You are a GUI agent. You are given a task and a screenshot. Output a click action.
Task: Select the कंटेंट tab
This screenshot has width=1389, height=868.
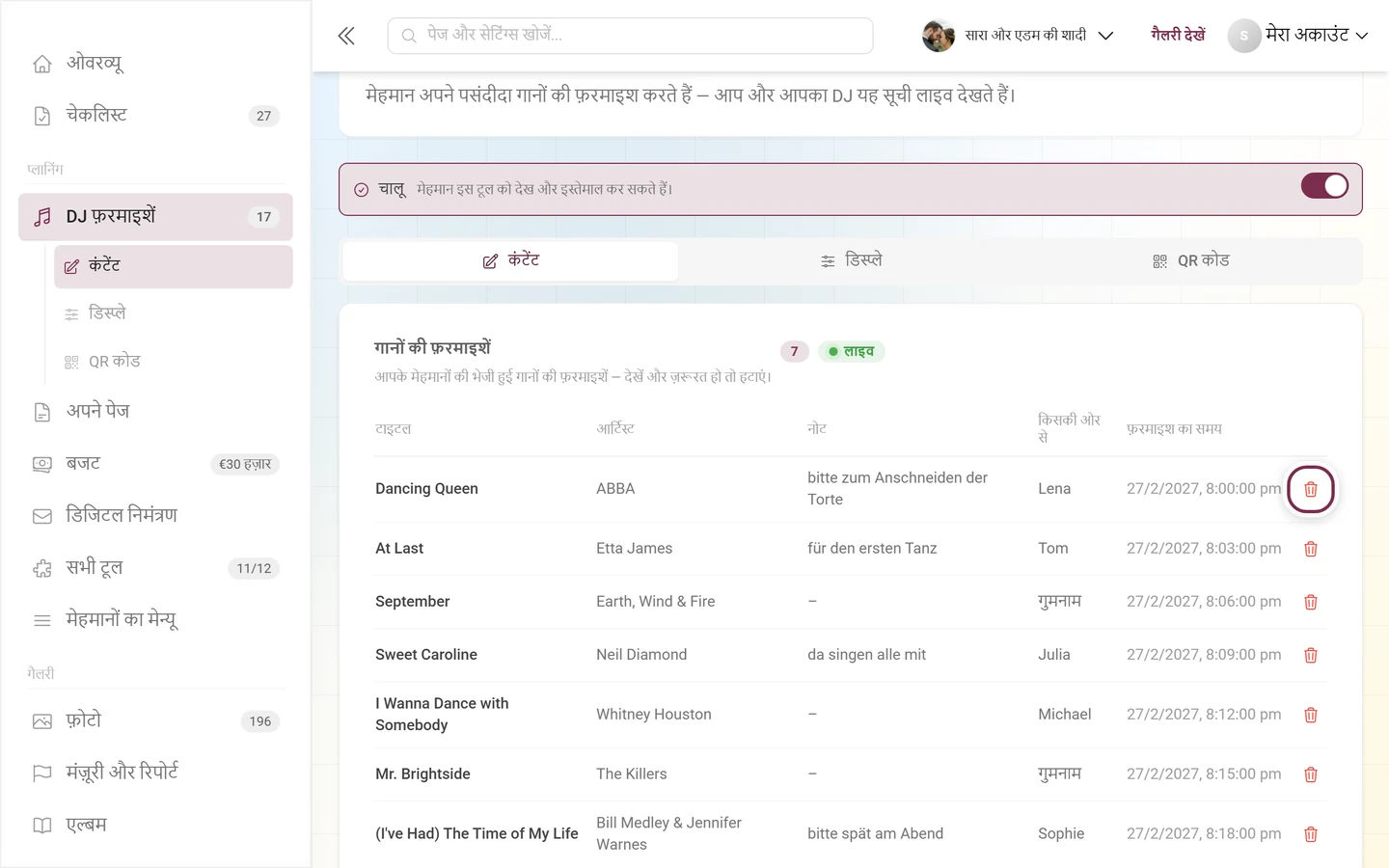tap(510, 260)
